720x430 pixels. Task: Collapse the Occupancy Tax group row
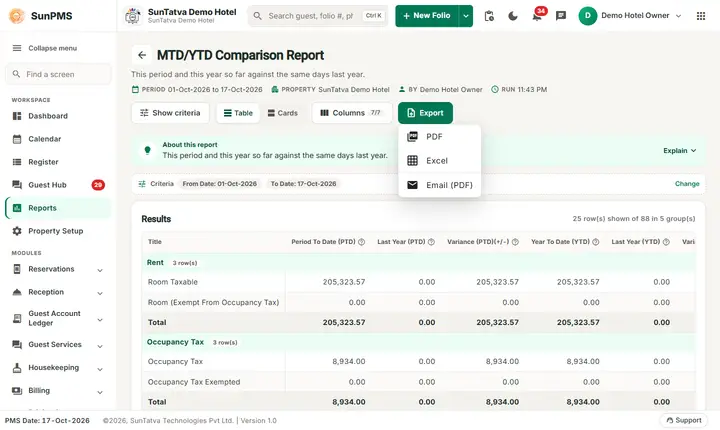(x=418, y=342)
